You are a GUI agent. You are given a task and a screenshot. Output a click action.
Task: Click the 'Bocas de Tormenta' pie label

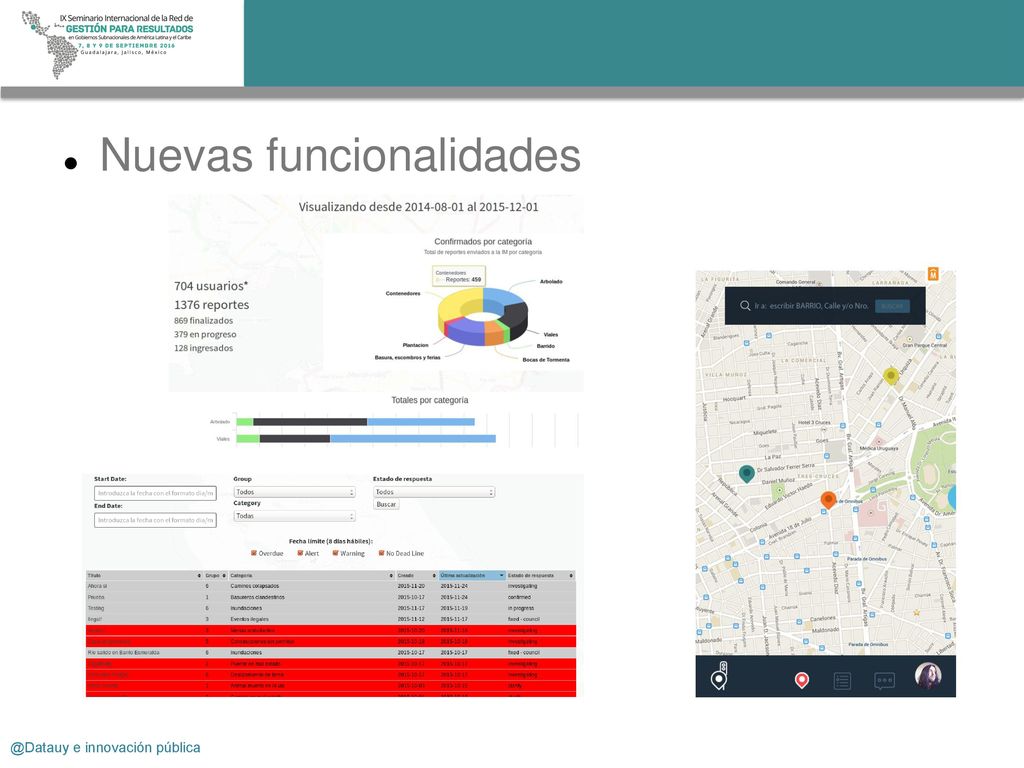pos(546,360)
